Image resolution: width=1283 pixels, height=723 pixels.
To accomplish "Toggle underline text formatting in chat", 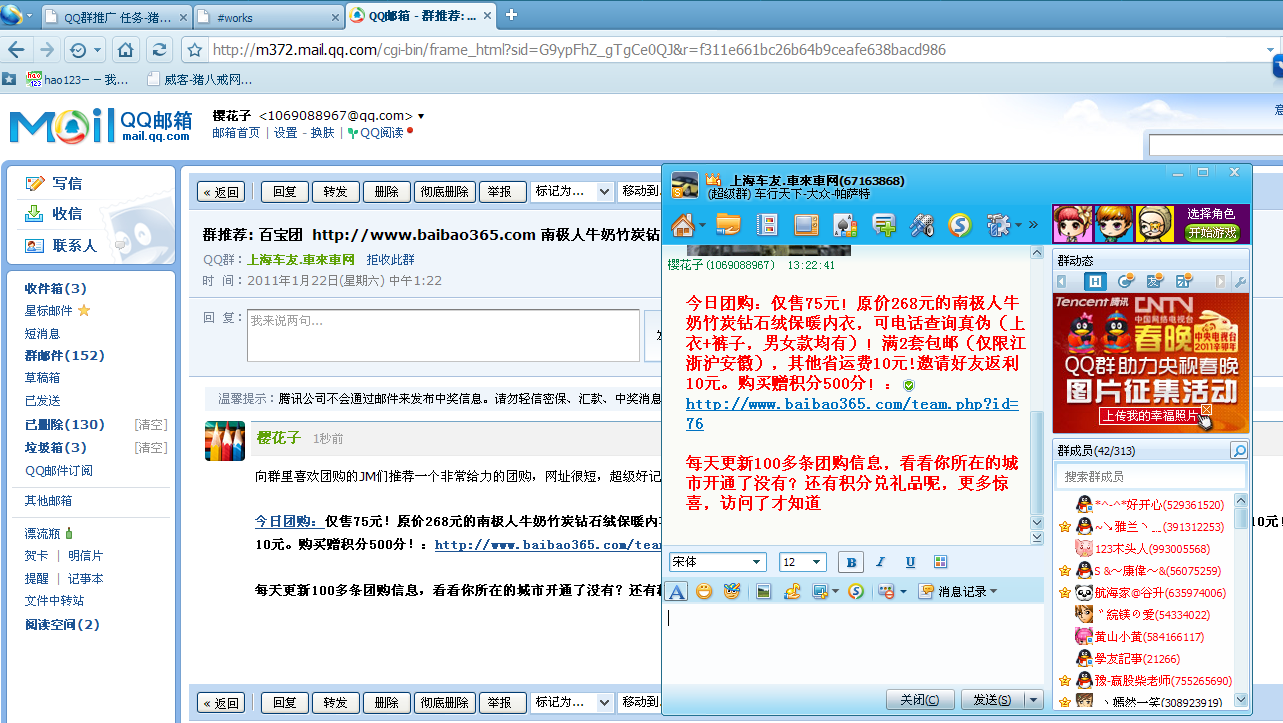I will pyautogui.click(x=910, y=562).
